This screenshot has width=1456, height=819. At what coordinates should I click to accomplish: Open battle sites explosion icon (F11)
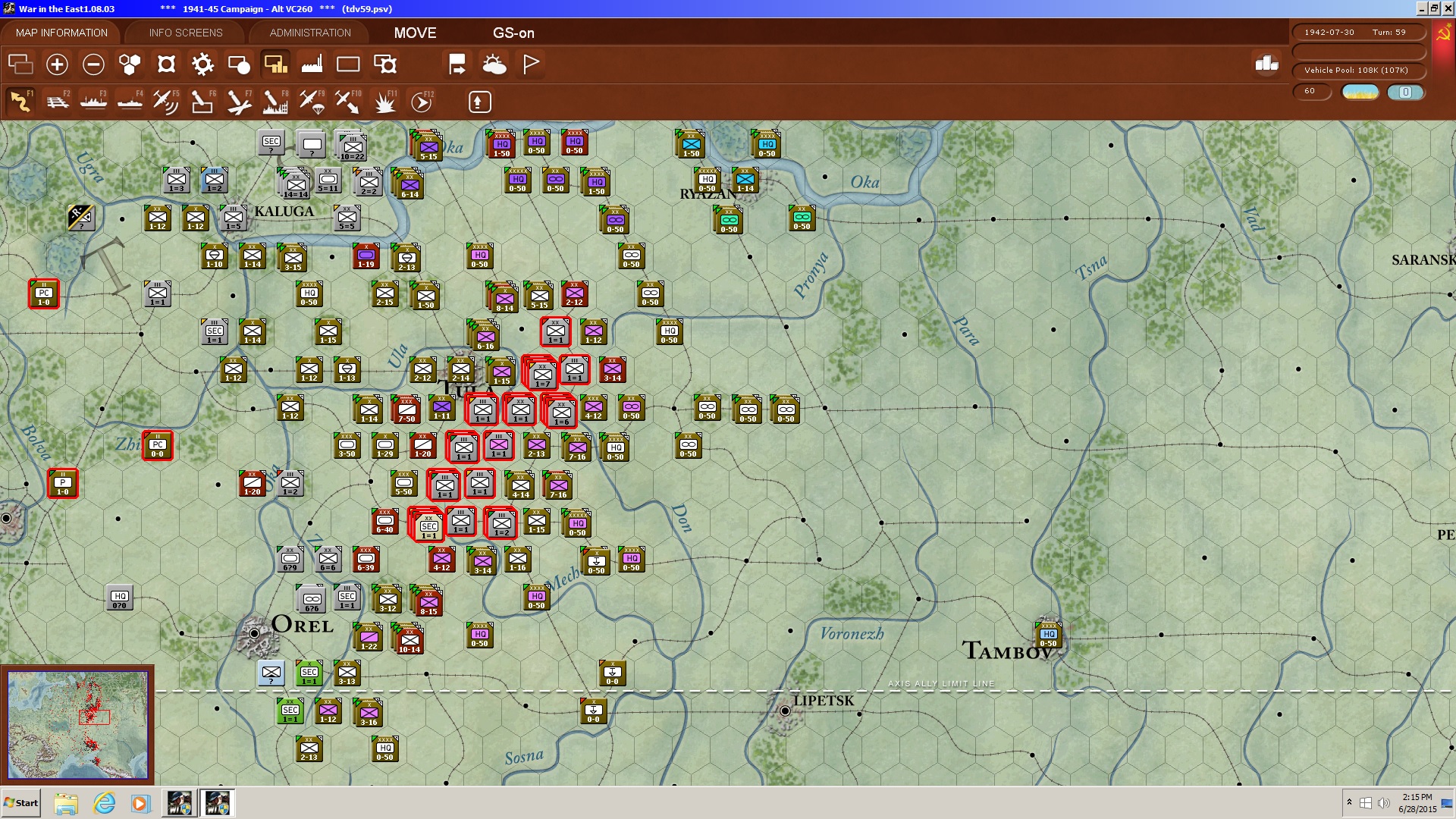click(x=384, y=102)
